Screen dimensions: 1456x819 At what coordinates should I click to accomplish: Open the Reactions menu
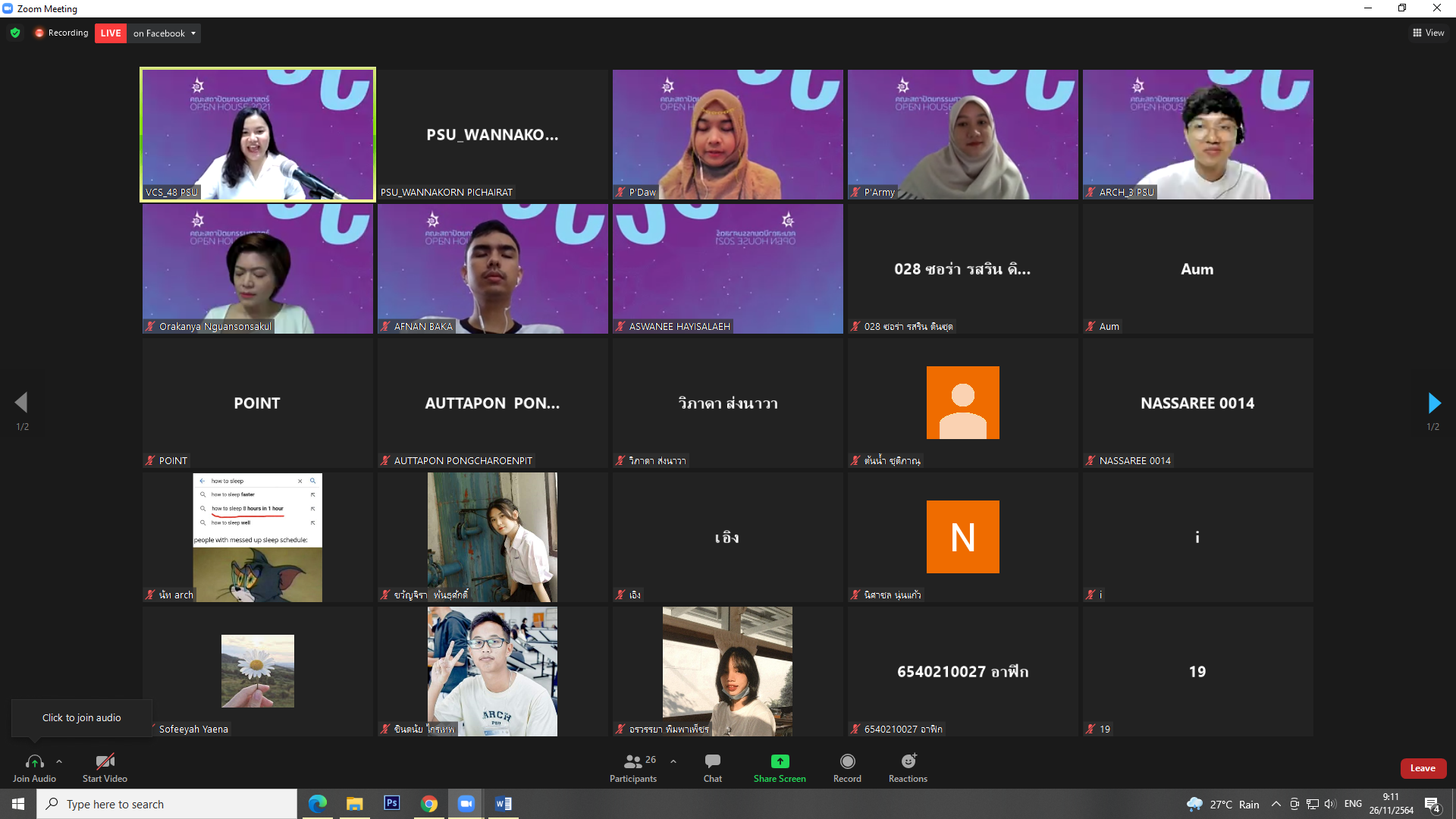[x=908, y=767]
